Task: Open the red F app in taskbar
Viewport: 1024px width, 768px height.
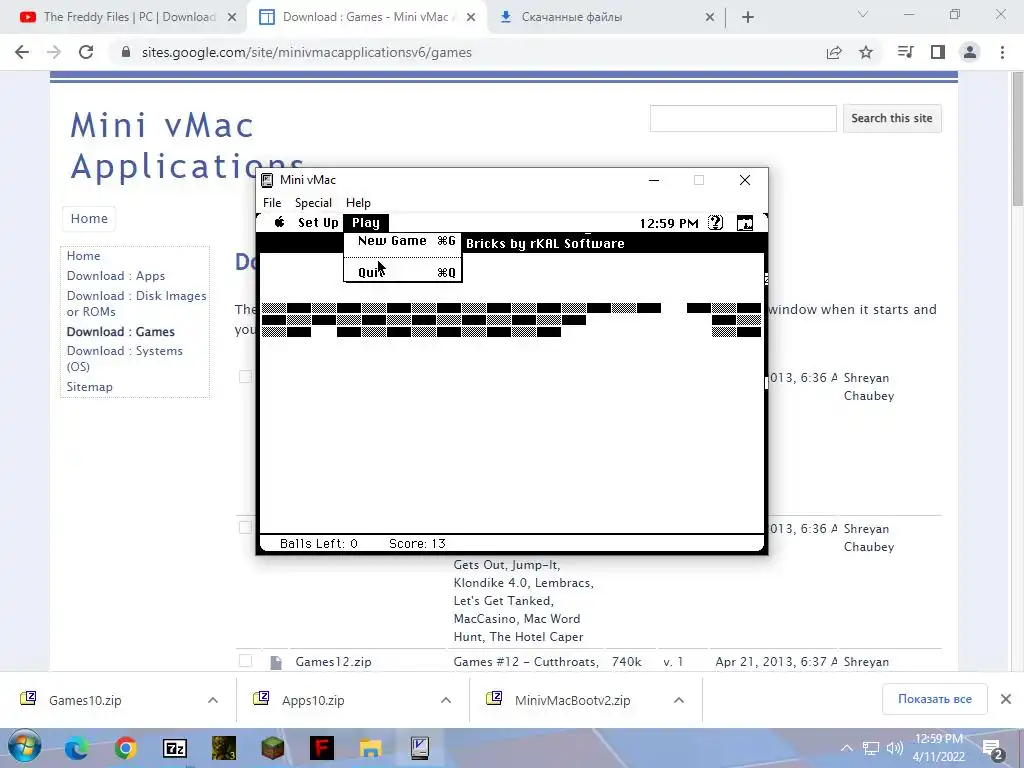Action: (x=321, y=748)
